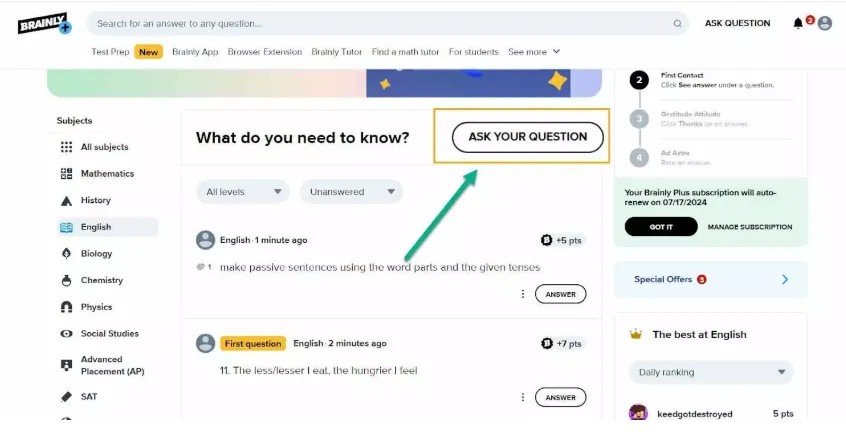The height and width of the screenshot is (440, 846).
Task: Click ASK QUESTION in the header
Action: [738, 23]
